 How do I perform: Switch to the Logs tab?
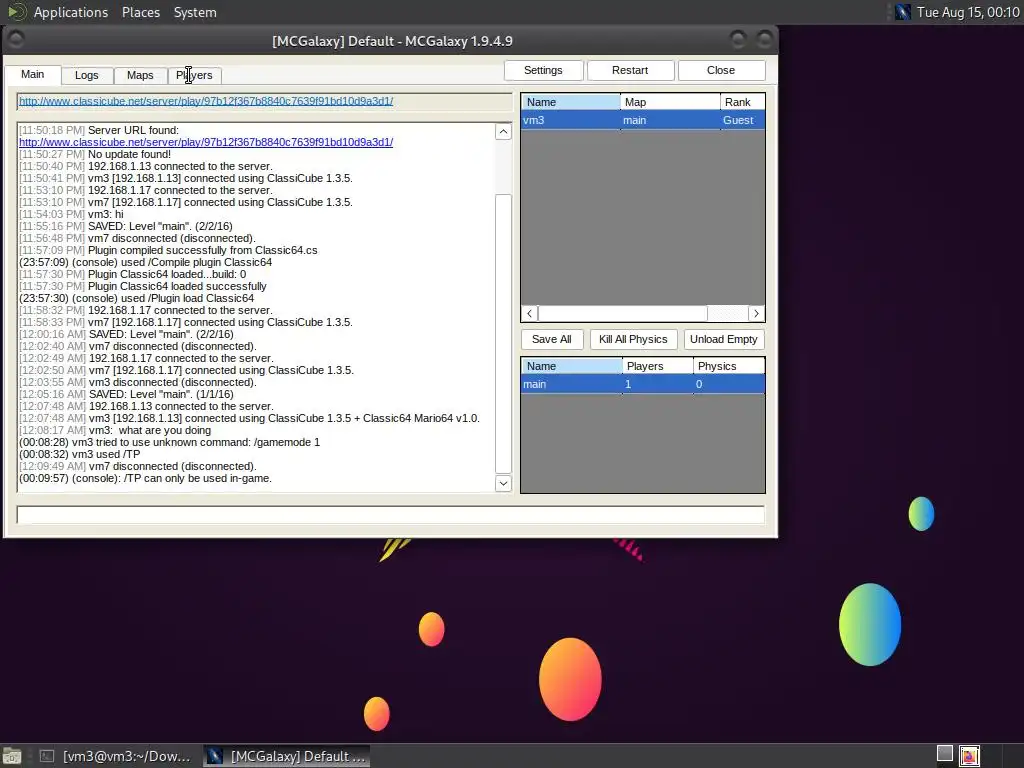tap(87, 75)
